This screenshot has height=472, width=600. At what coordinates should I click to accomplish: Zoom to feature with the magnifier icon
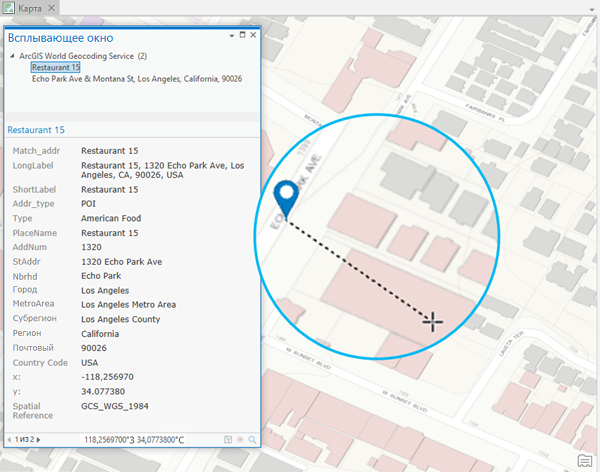pyautogui.click(x=252, y=439)
